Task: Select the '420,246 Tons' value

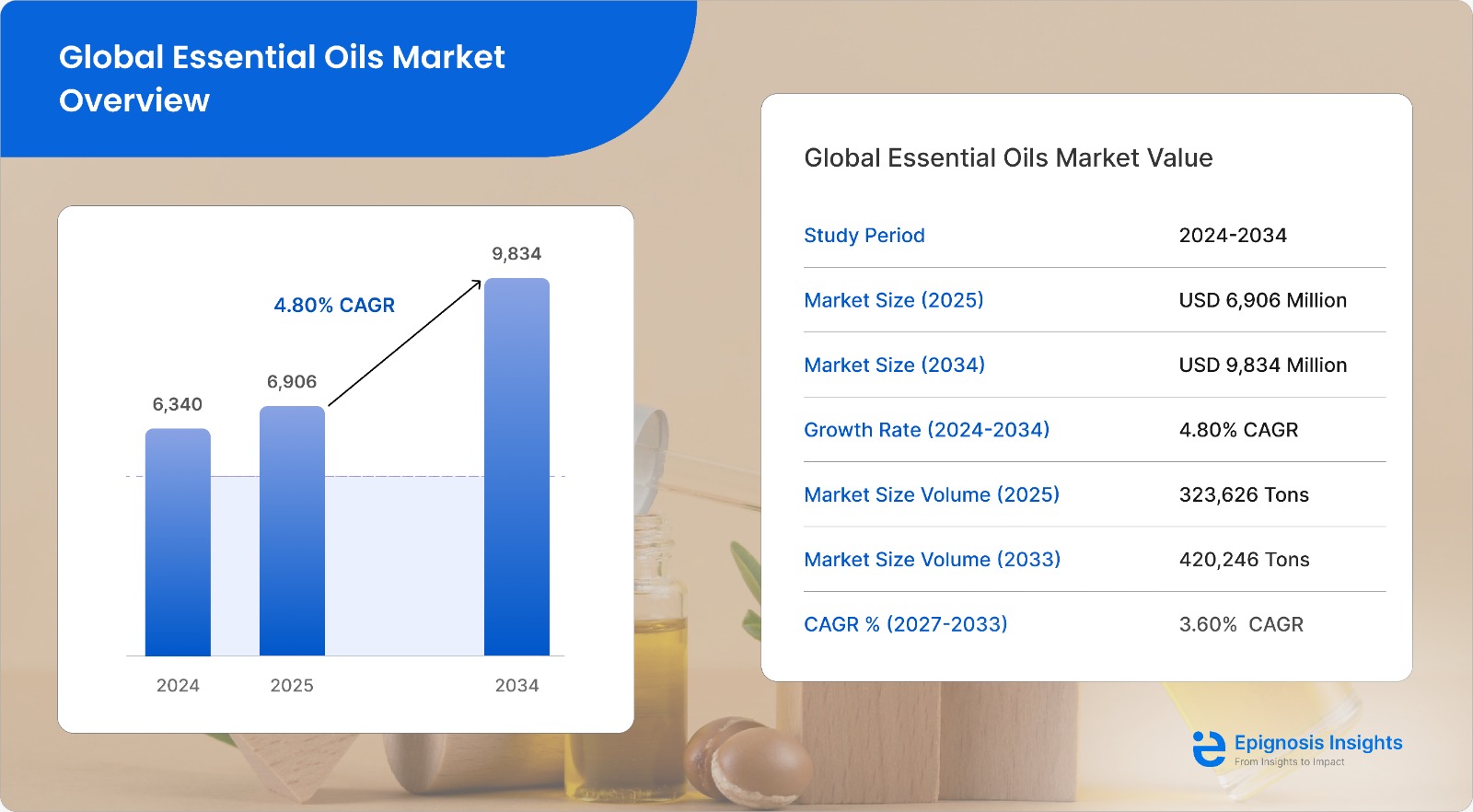Action: tap(1245, 560)
